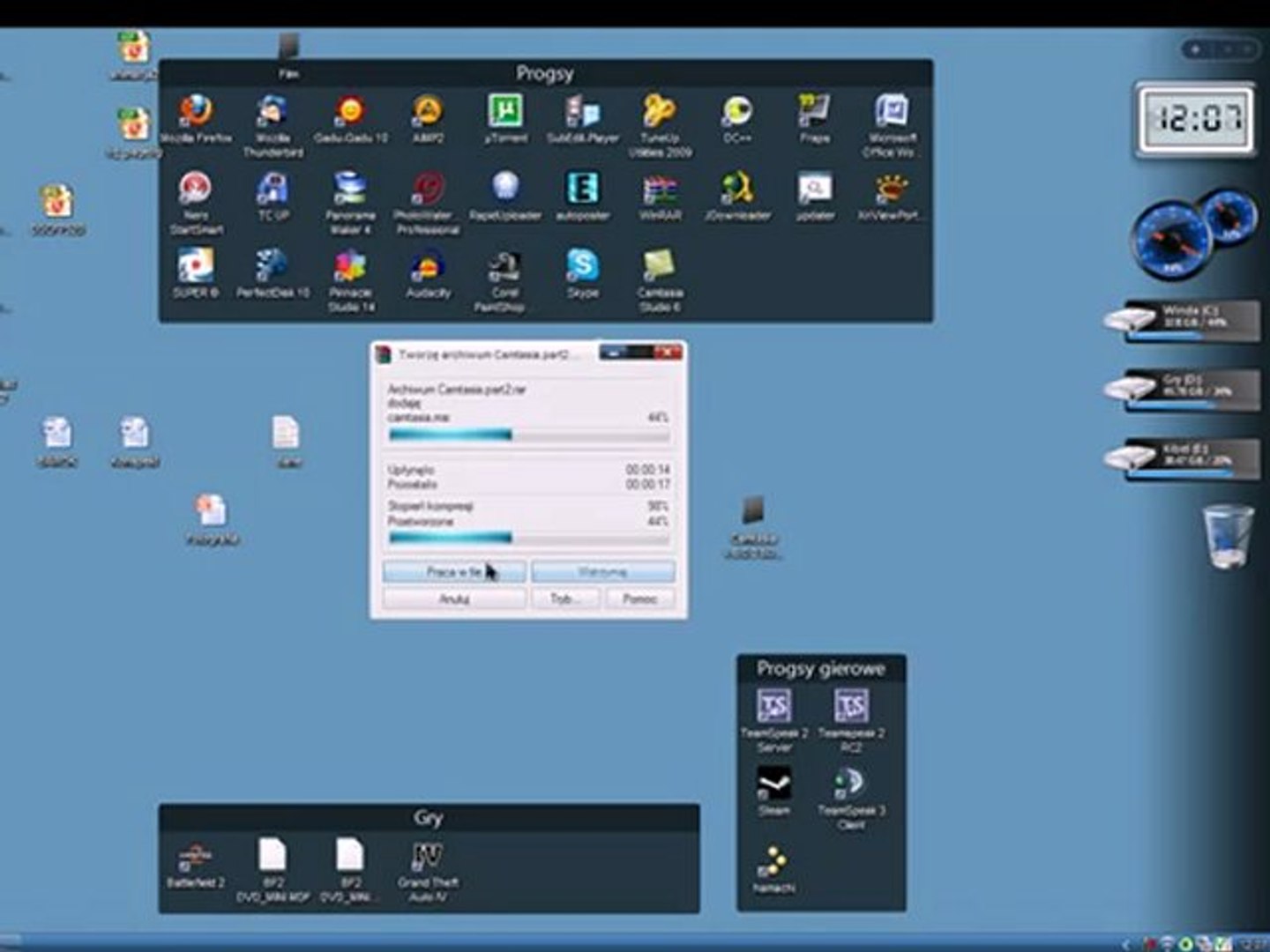
Task: Open the Steam shortcut
Action: click(773, 790)
